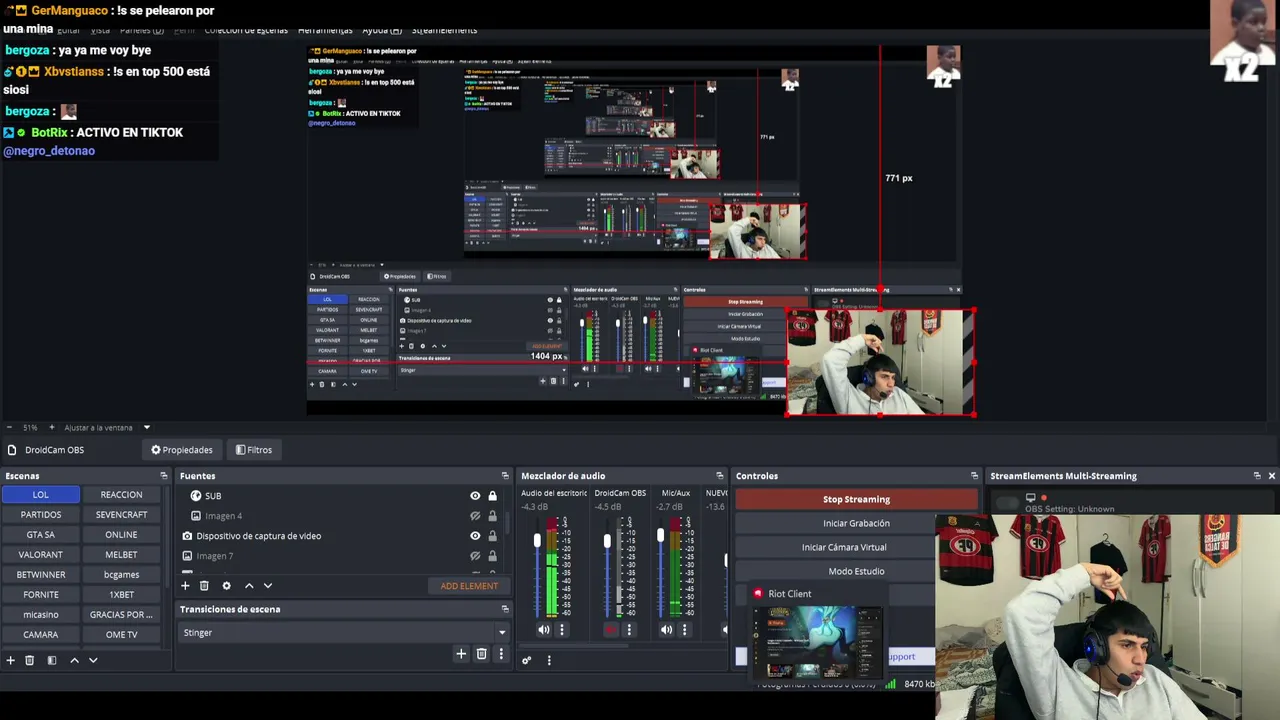Hide the Dispositivo de captura de video source
This screenshot has height=720, width=1280.
click(x=475, y=536)
